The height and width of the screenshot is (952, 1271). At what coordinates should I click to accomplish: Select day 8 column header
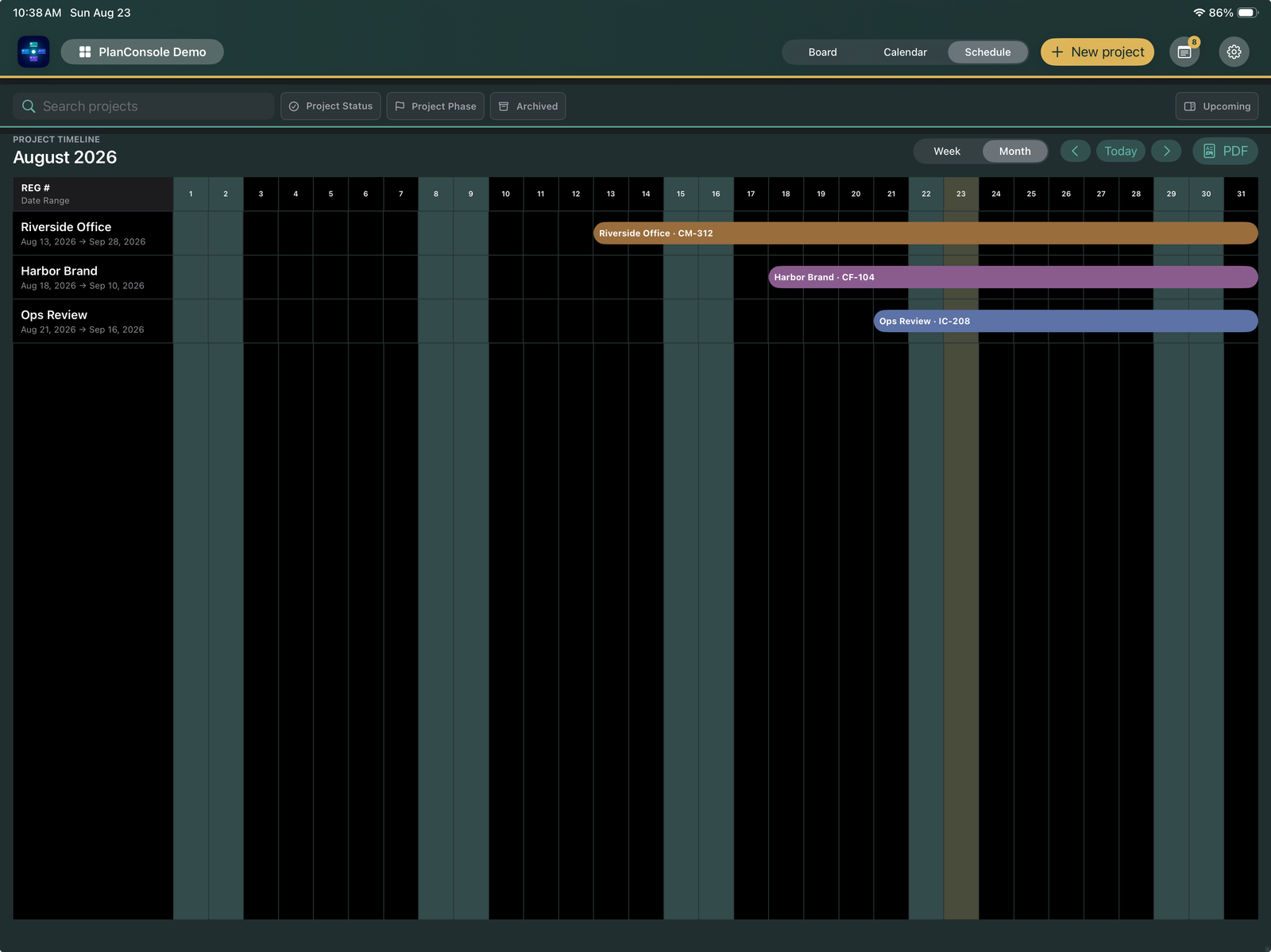coord(436,194)
